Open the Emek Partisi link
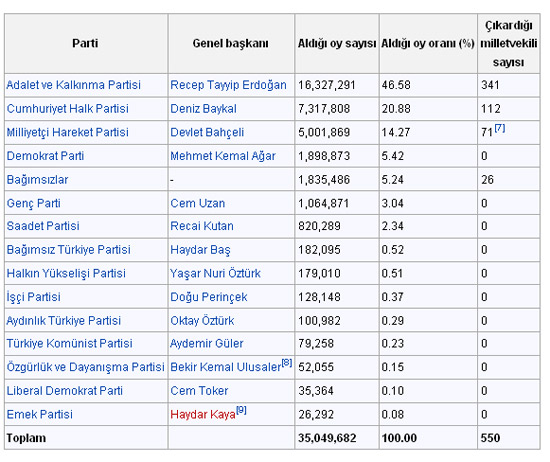Screen dimensions: 550x462 (x=40, y=415)
